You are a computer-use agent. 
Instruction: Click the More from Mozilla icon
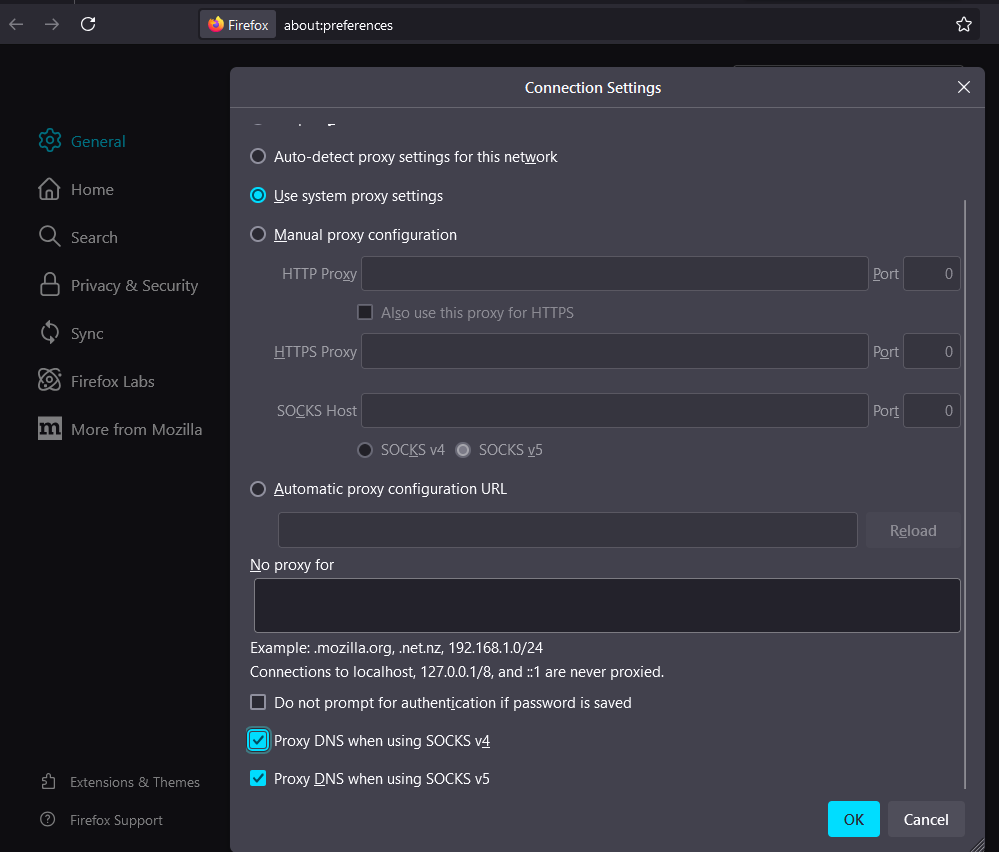click(50, 429)
